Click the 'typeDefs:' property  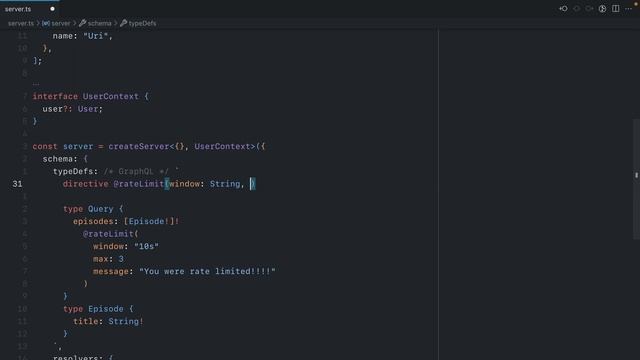pyautogui.click(x=76, y=171)
